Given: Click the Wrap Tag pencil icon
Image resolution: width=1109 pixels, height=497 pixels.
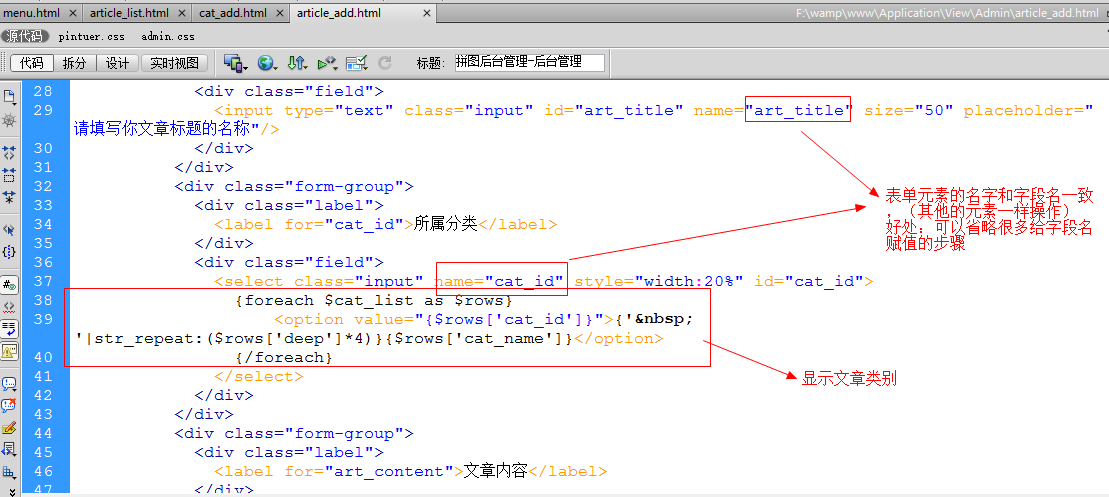Looking at the screenshot, I should point(9,428).
